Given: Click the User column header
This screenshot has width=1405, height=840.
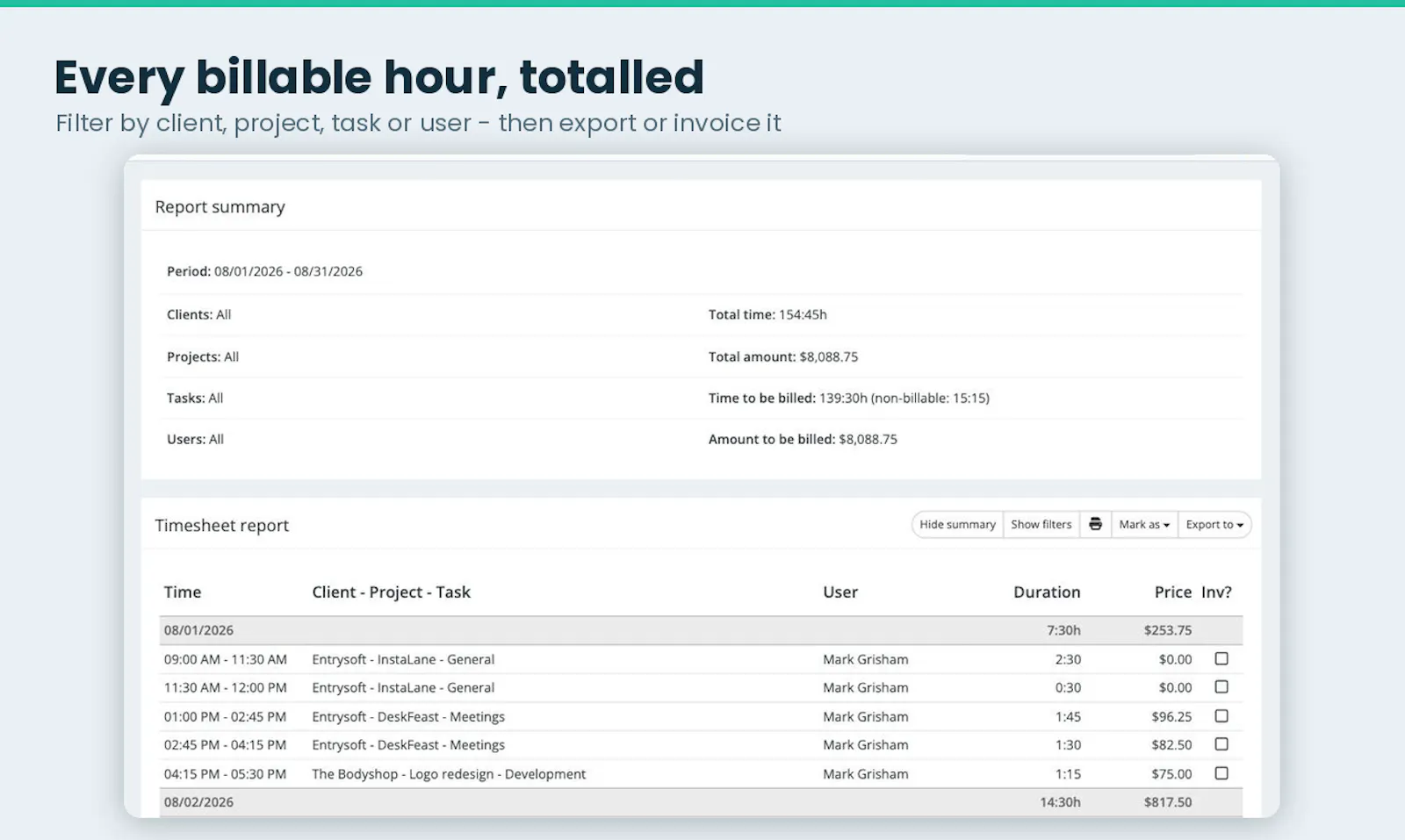Looking at the screenshot, I should (840, 592).
